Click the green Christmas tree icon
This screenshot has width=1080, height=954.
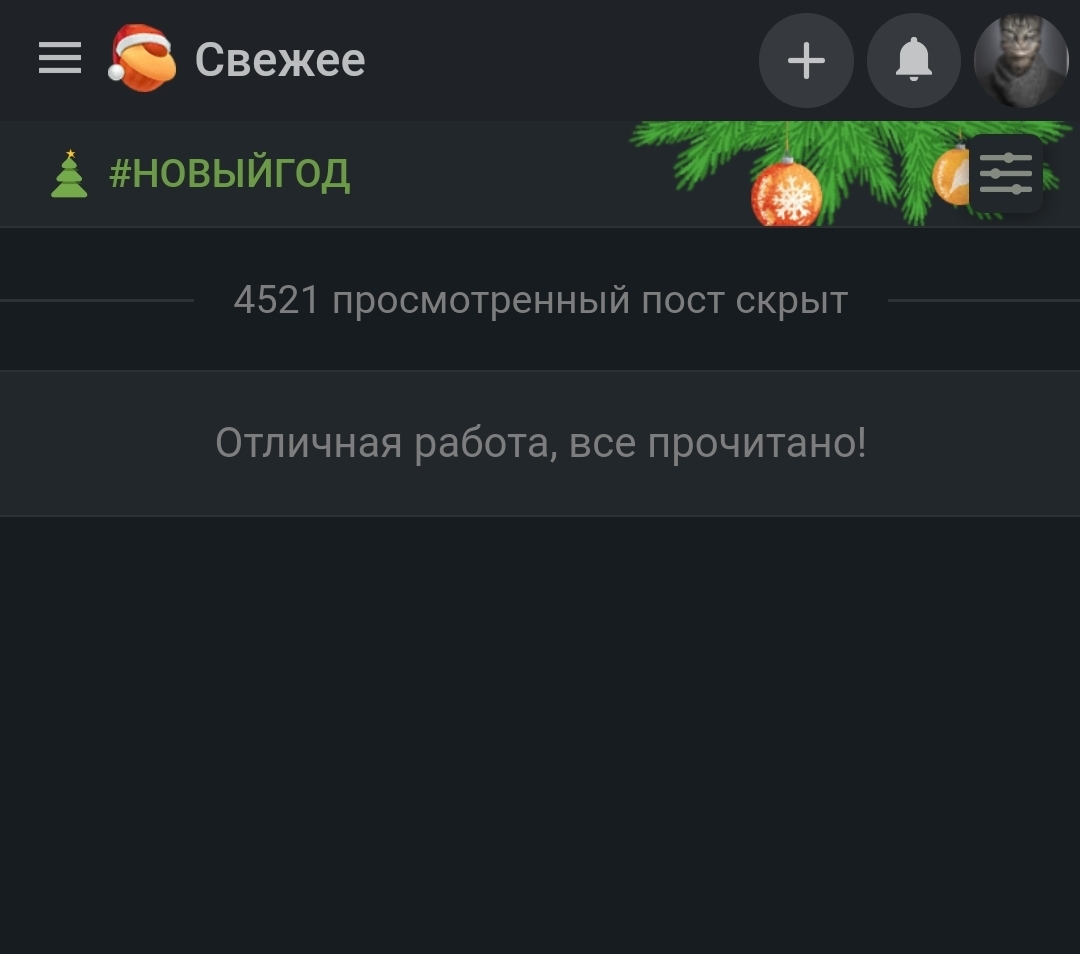tap(69, 174)
